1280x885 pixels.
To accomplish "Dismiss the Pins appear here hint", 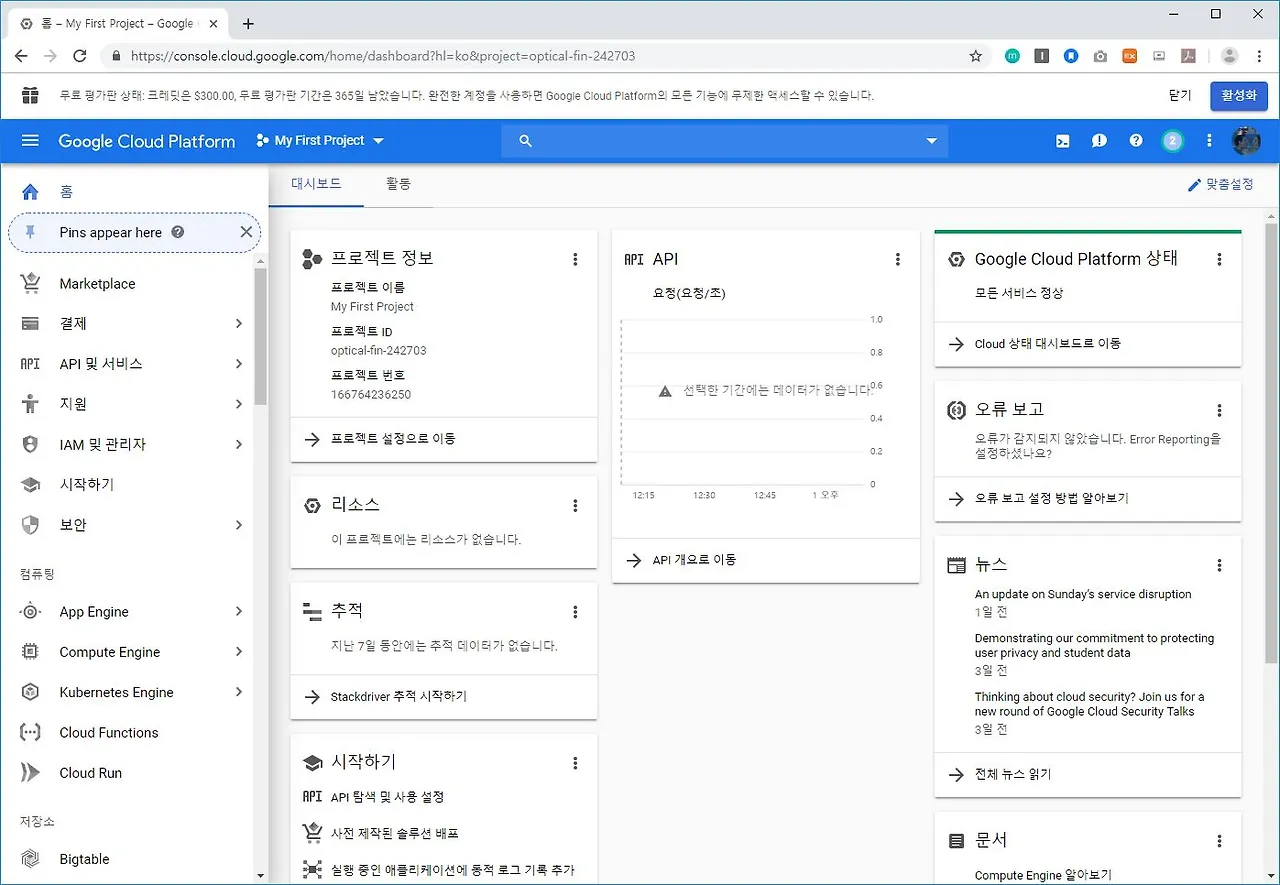I will [x=246, y=232].
